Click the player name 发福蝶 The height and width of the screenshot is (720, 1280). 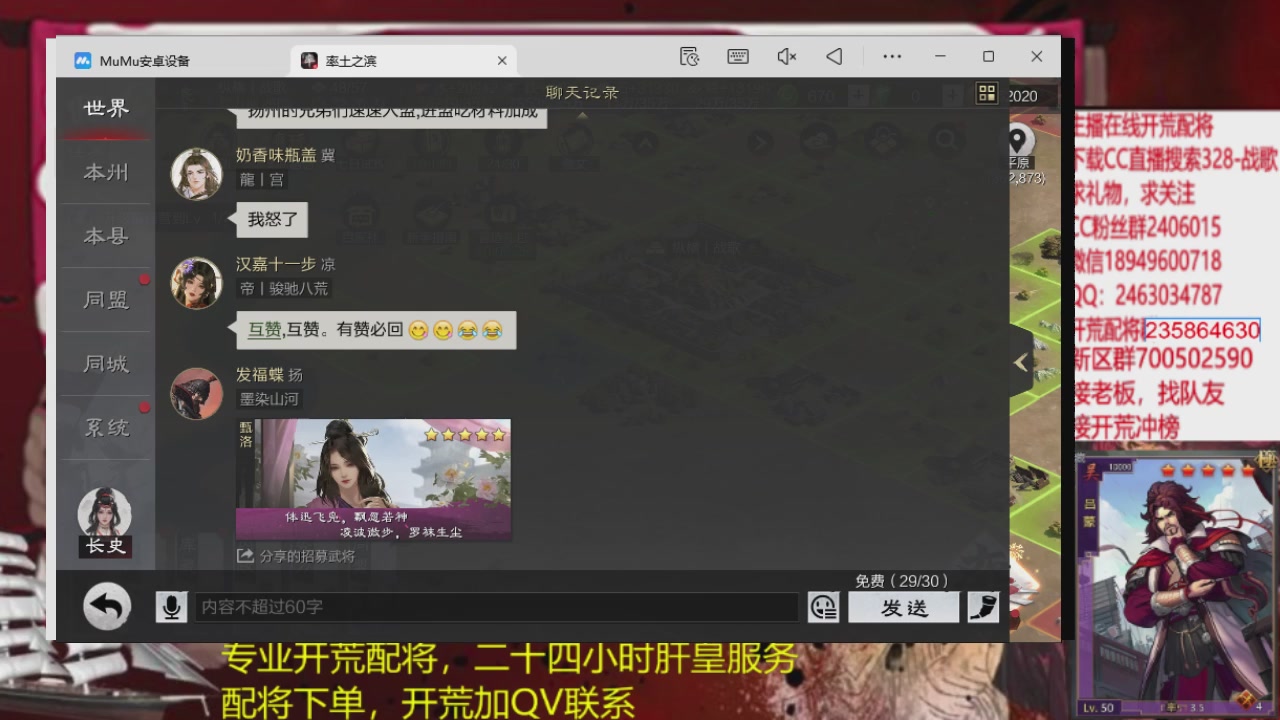[260, 374]
